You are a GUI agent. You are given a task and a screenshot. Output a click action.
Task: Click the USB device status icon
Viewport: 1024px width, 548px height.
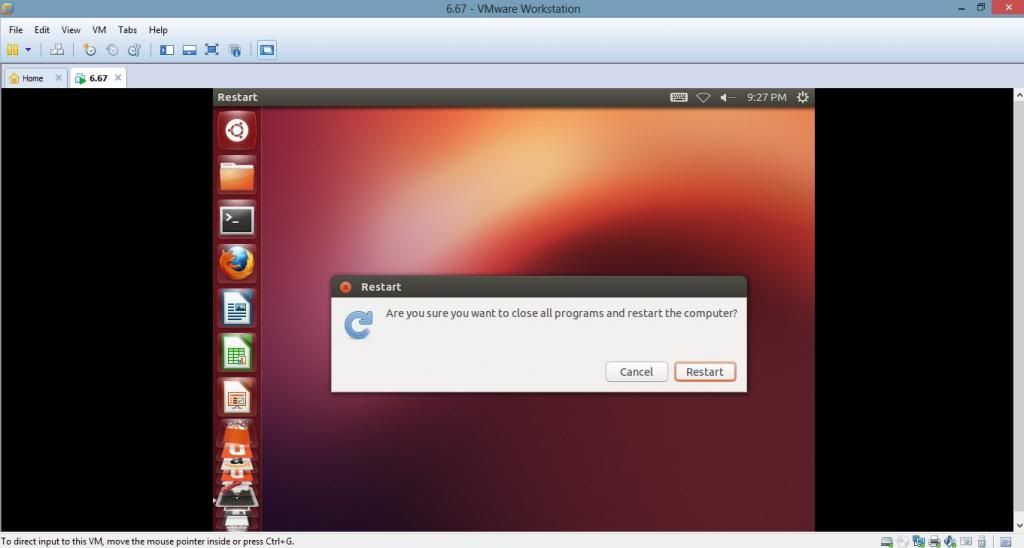tap(982, 541)
